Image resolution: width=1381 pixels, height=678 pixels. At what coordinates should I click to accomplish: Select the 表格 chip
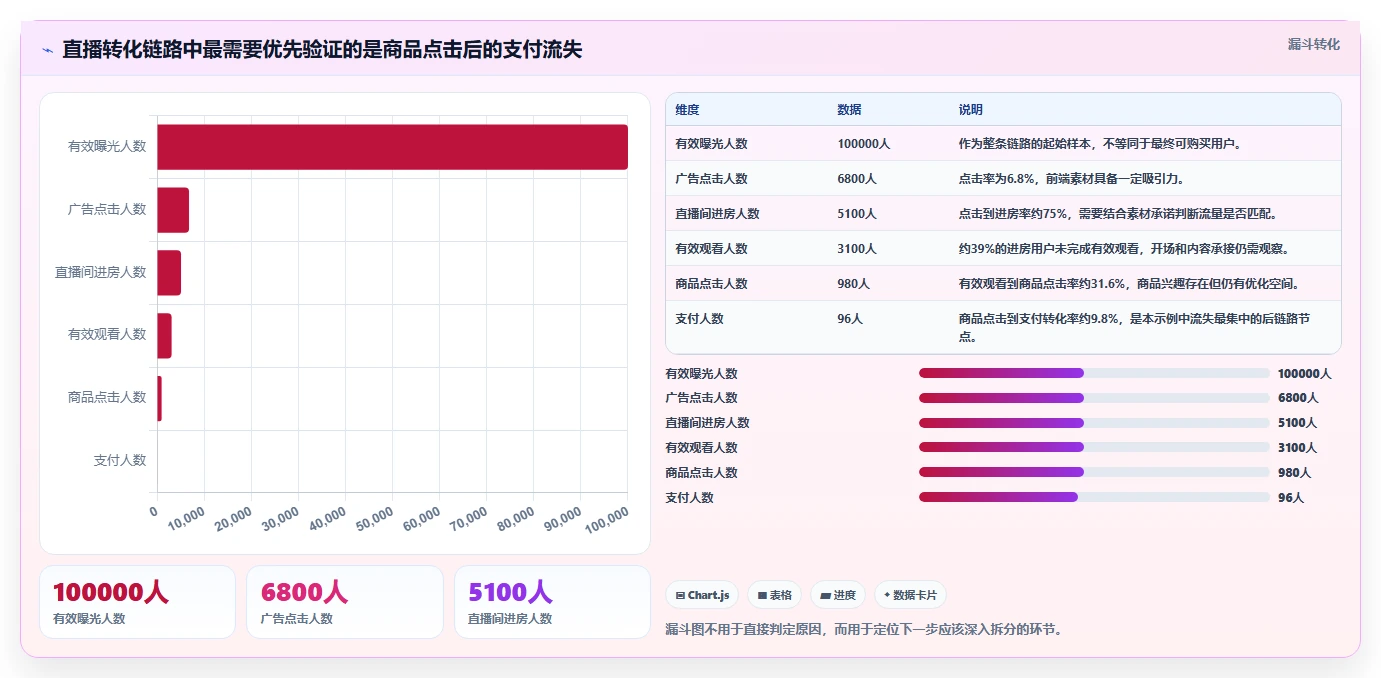(775, 595)
